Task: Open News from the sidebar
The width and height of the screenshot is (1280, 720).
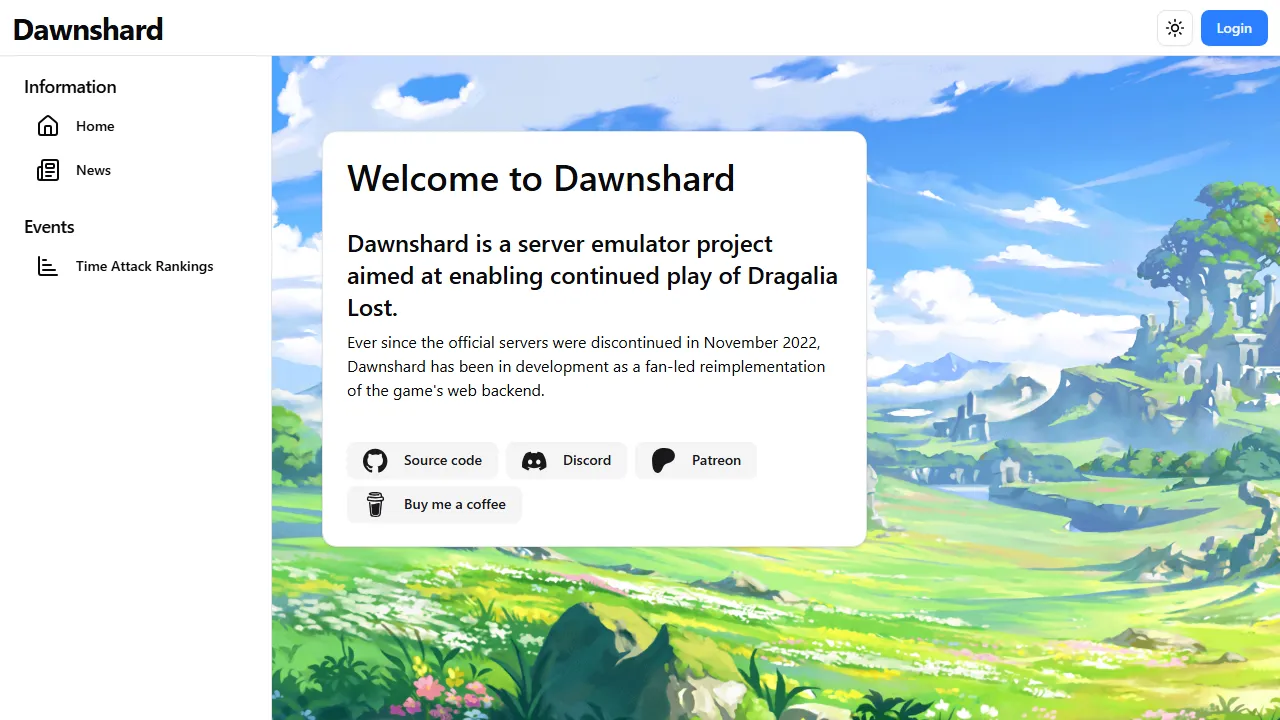Action: click(93, 170)
